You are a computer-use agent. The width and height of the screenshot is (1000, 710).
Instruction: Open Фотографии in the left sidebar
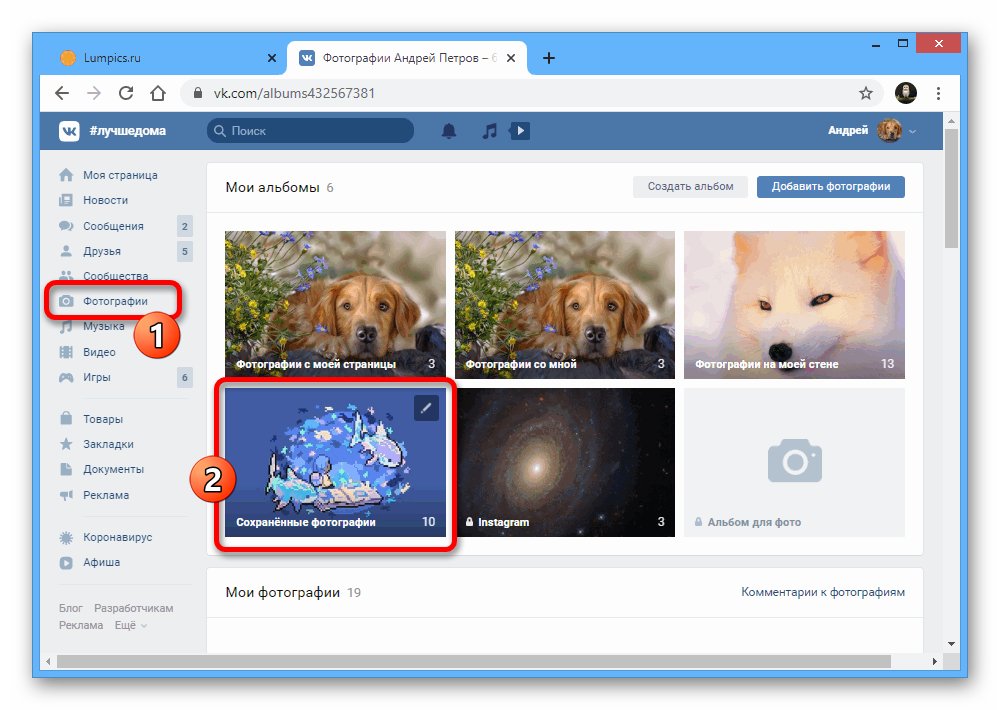[115, 301]
